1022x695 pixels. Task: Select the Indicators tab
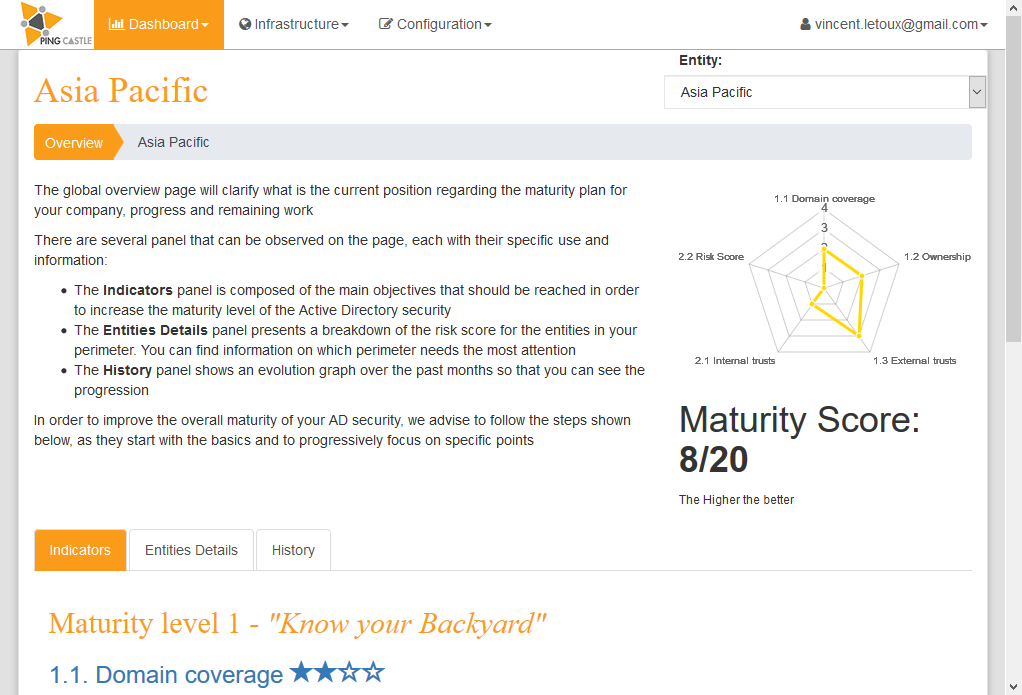[80, 550]
